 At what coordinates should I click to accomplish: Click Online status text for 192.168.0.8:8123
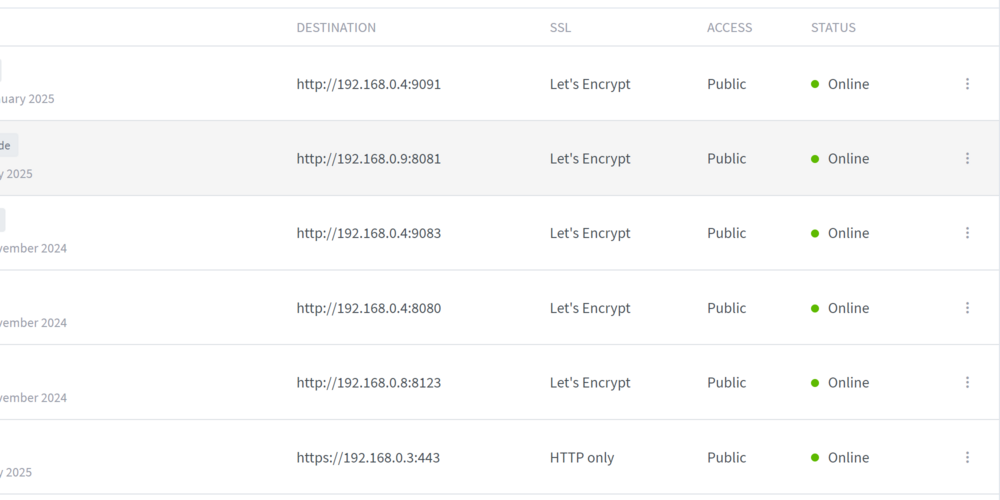coord(848,383)
